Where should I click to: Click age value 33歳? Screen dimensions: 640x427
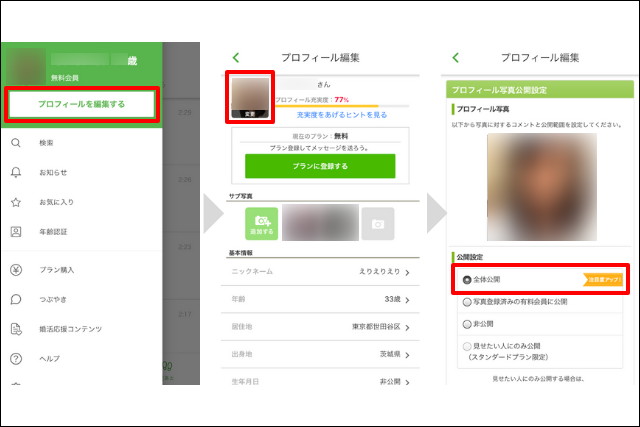(392, 299)
